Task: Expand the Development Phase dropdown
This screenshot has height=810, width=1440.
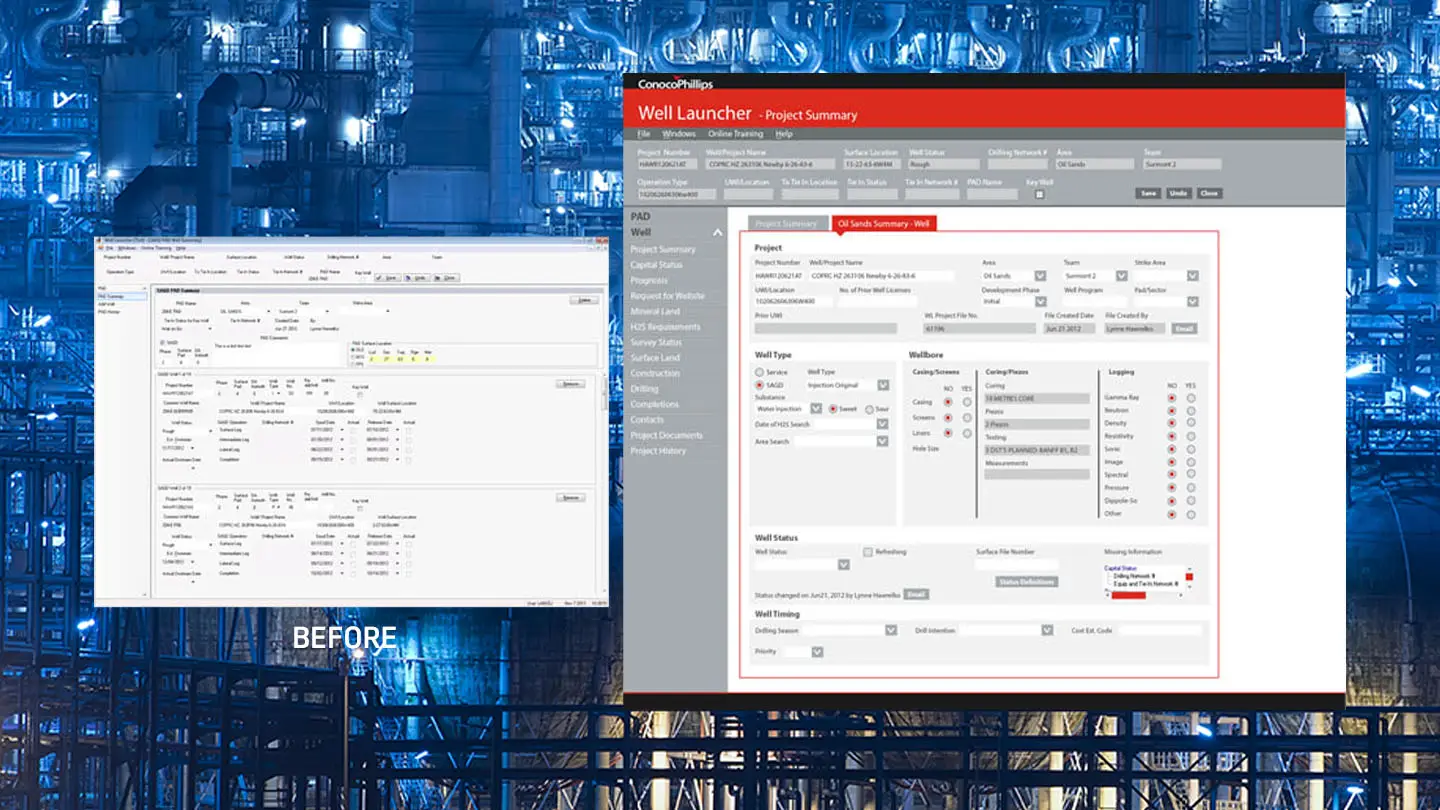Action: 1040,301
